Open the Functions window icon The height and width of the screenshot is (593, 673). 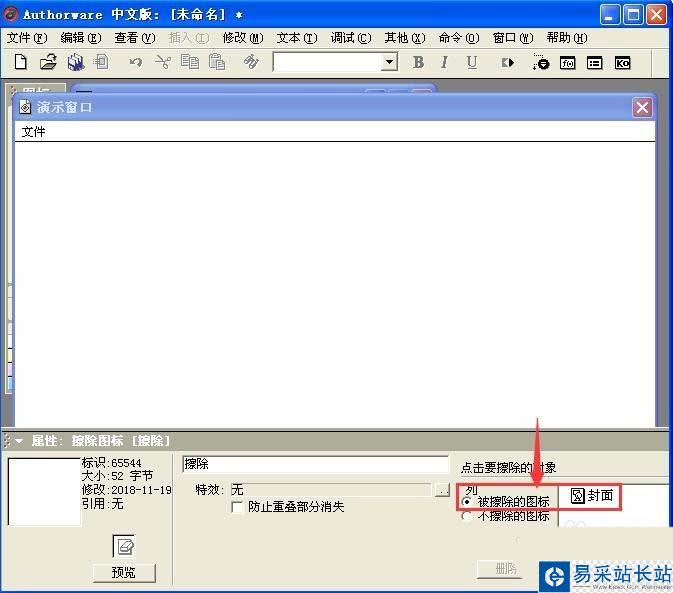click(x=567, y=63)
